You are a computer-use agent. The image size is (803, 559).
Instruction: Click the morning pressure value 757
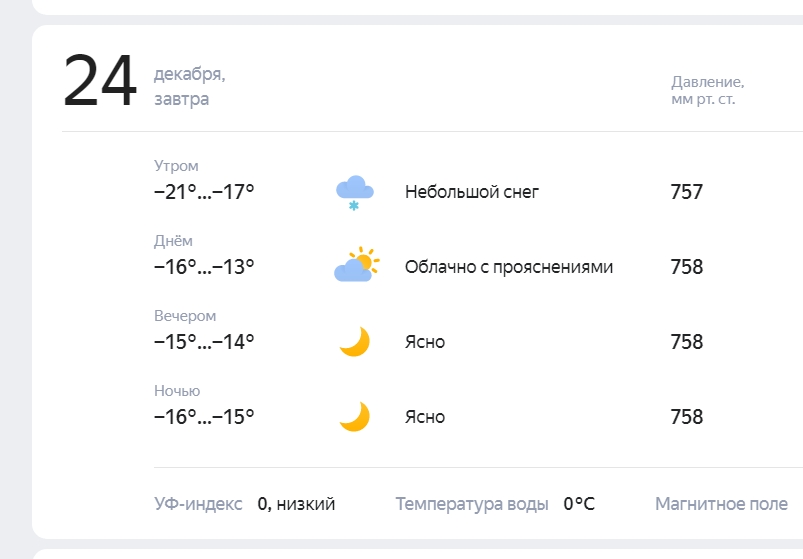687,192
